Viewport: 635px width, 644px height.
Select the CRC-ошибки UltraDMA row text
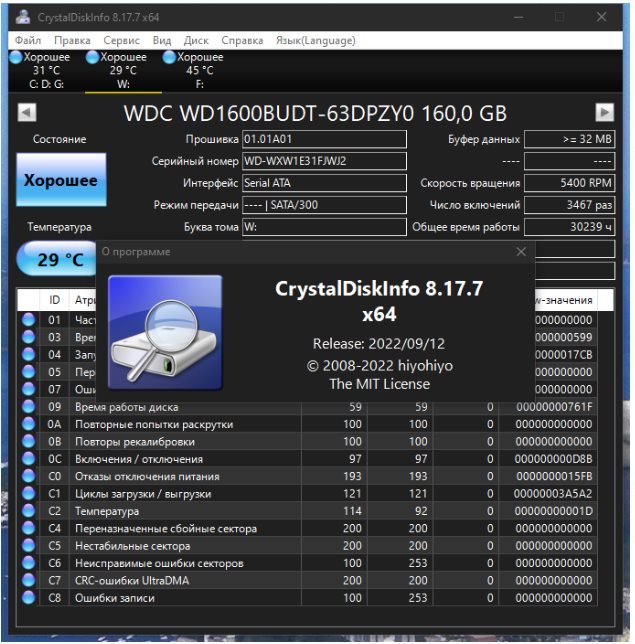click(x=132, y=580)
